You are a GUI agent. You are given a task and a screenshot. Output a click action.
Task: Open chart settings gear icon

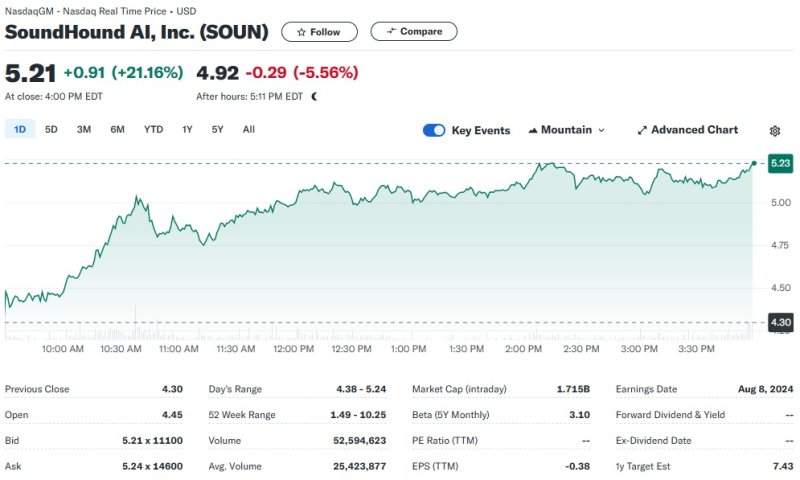tap(775, 131)
